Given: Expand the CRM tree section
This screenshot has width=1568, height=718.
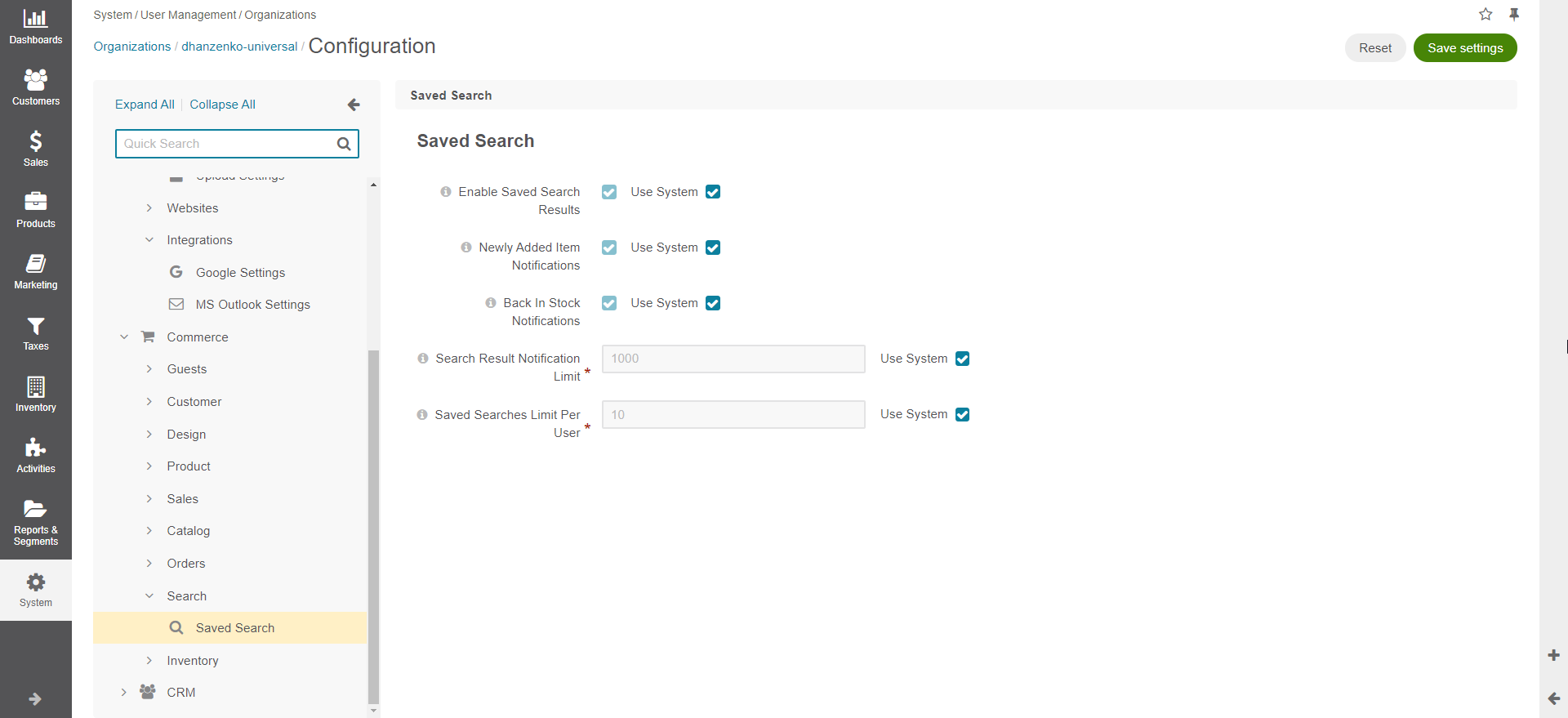Looking at the screenshot, I should [x=124, y=693].
